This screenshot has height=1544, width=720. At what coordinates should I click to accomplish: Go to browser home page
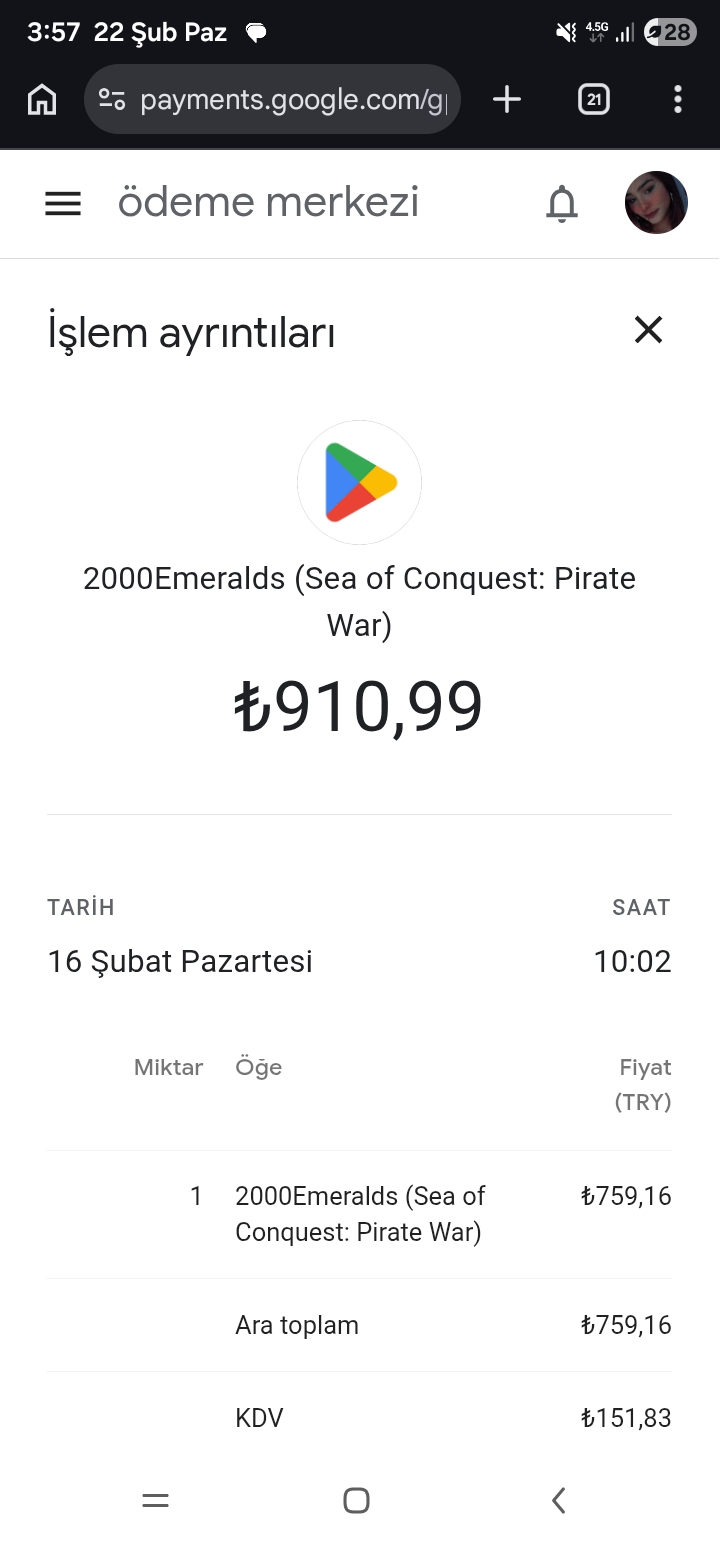coord(42,99)
